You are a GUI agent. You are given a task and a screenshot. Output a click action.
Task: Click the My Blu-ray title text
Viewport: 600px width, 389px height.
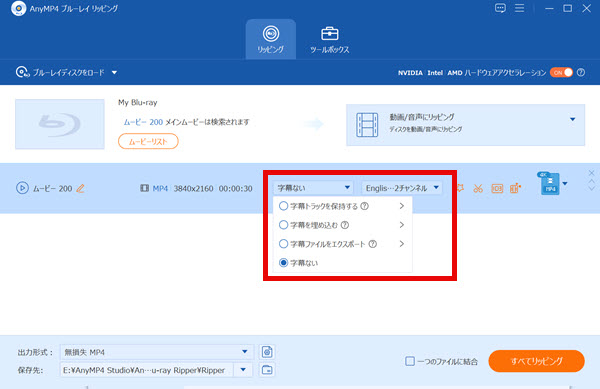[138, 103]
